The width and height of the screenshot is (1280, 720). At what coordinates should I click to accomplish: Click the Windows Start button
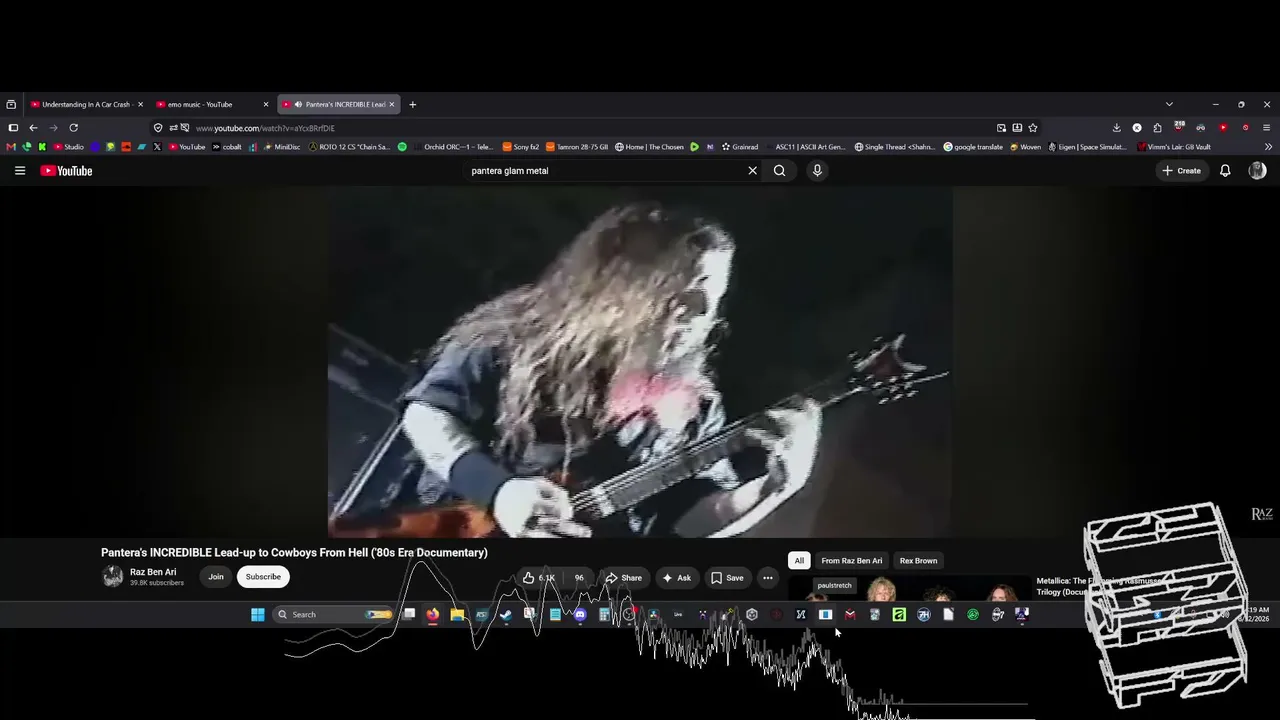tap(258, 615)
